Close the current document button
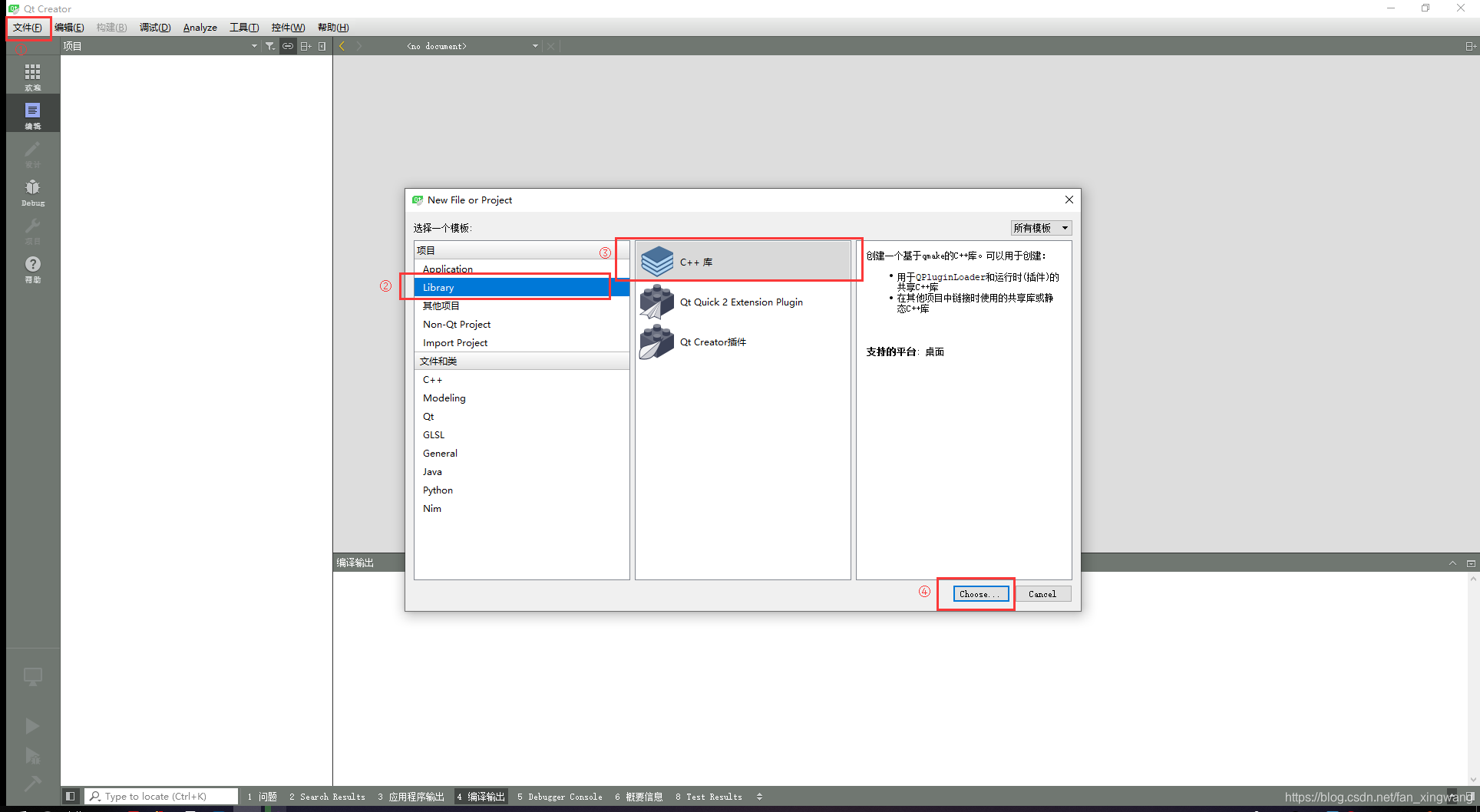 coord(551,46)
